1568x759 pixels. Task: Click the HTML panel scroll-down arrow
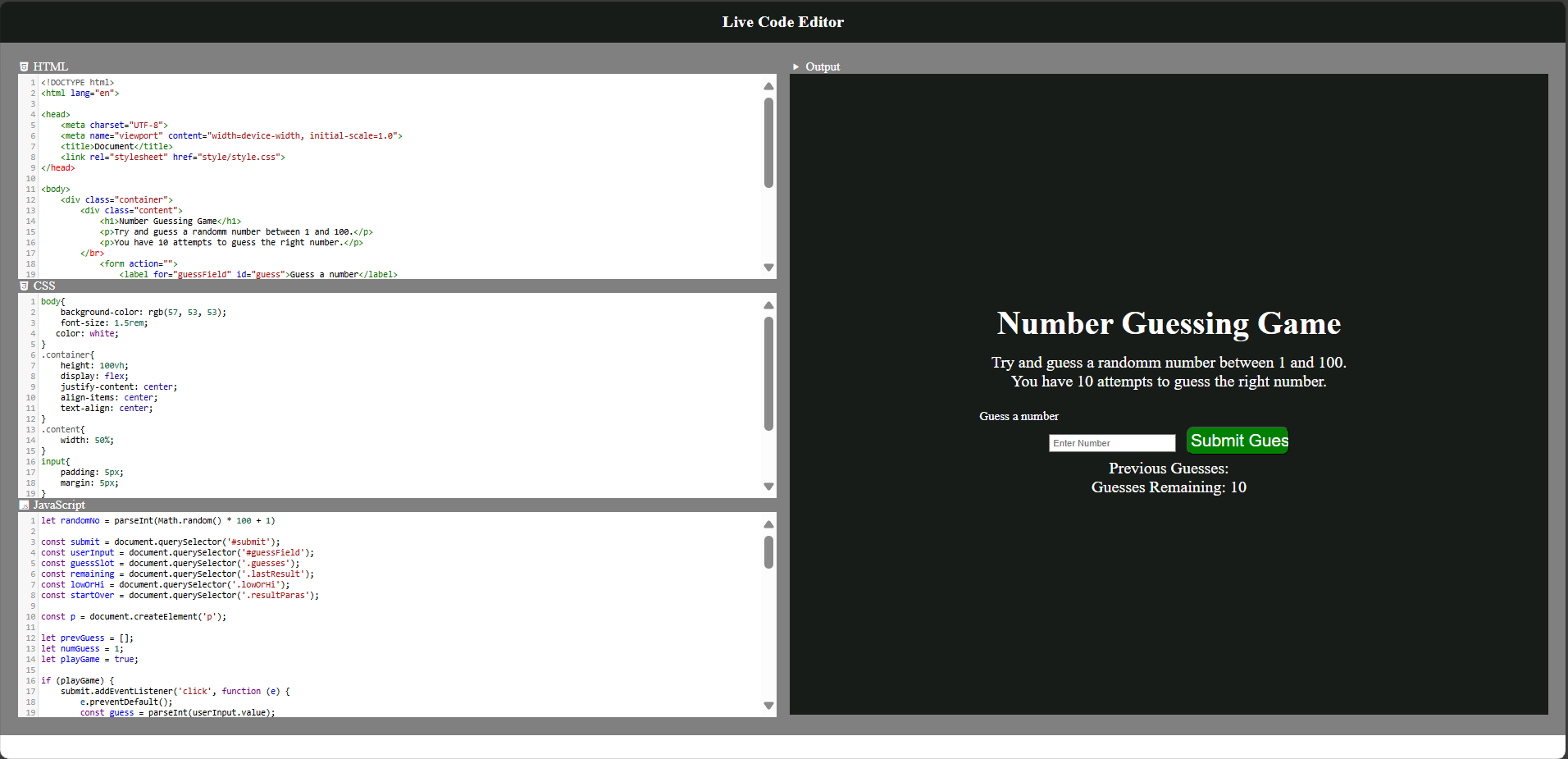(768, 267)
